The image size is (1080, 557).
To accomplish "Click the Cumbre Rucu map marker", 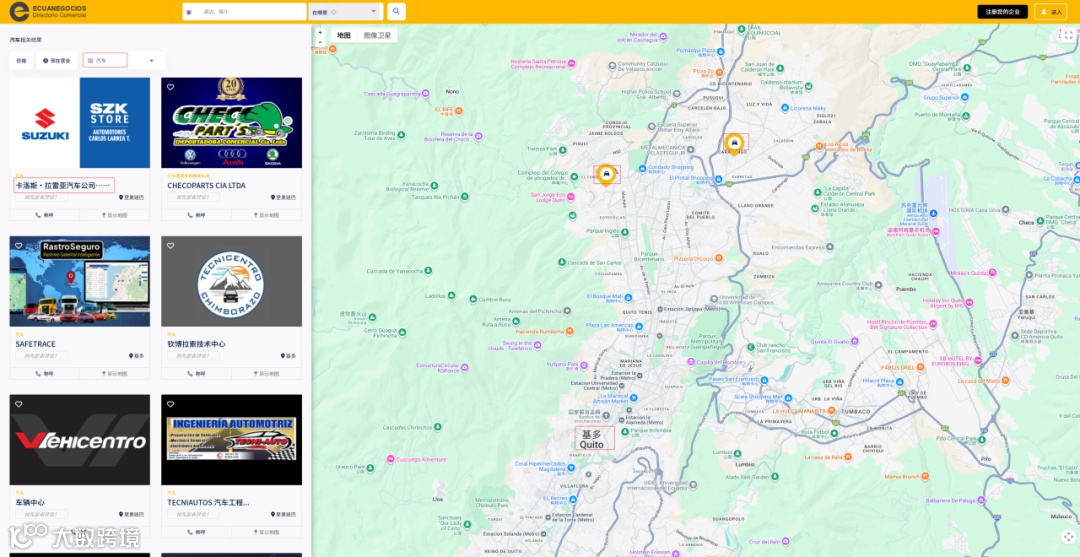I will click(473, 299).
